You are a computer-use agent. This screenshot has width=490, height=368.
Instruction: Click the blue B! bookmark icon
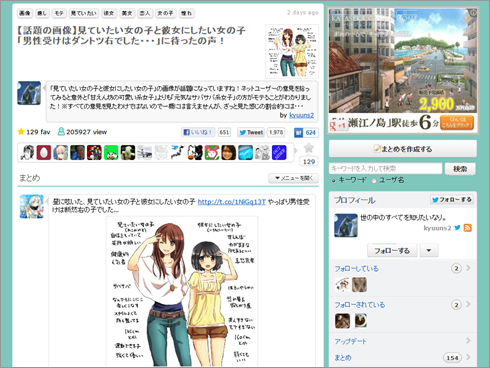[x=298, y=133]
